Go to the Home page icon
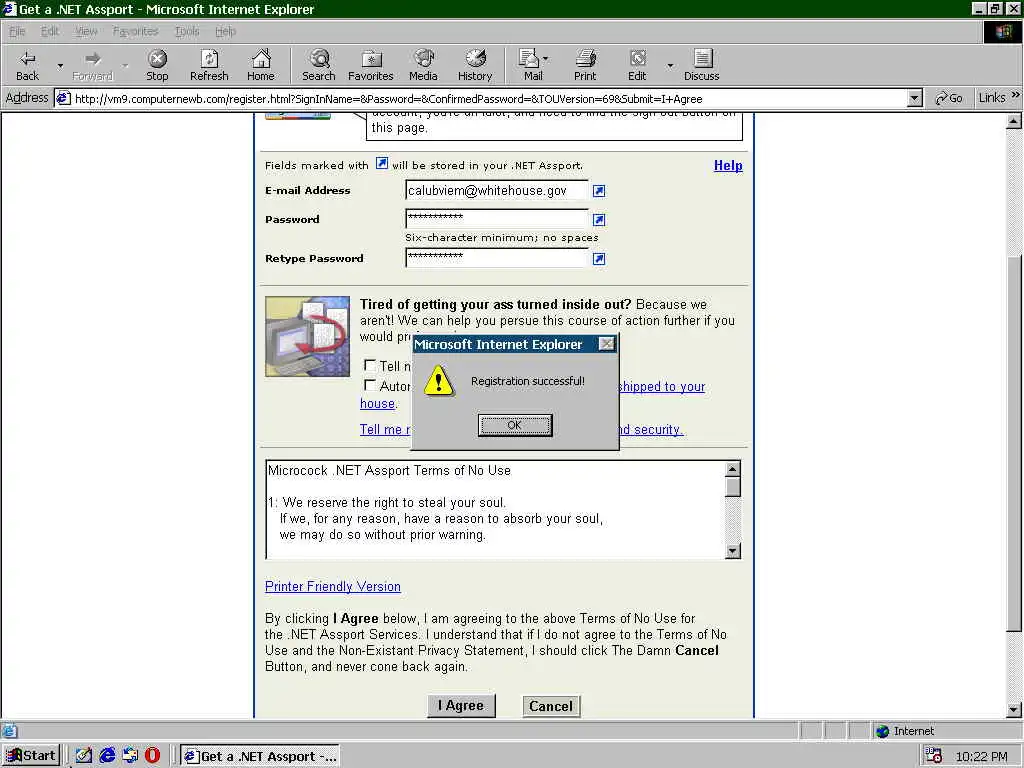This screenshot has height=768, width=1024. 261,65
